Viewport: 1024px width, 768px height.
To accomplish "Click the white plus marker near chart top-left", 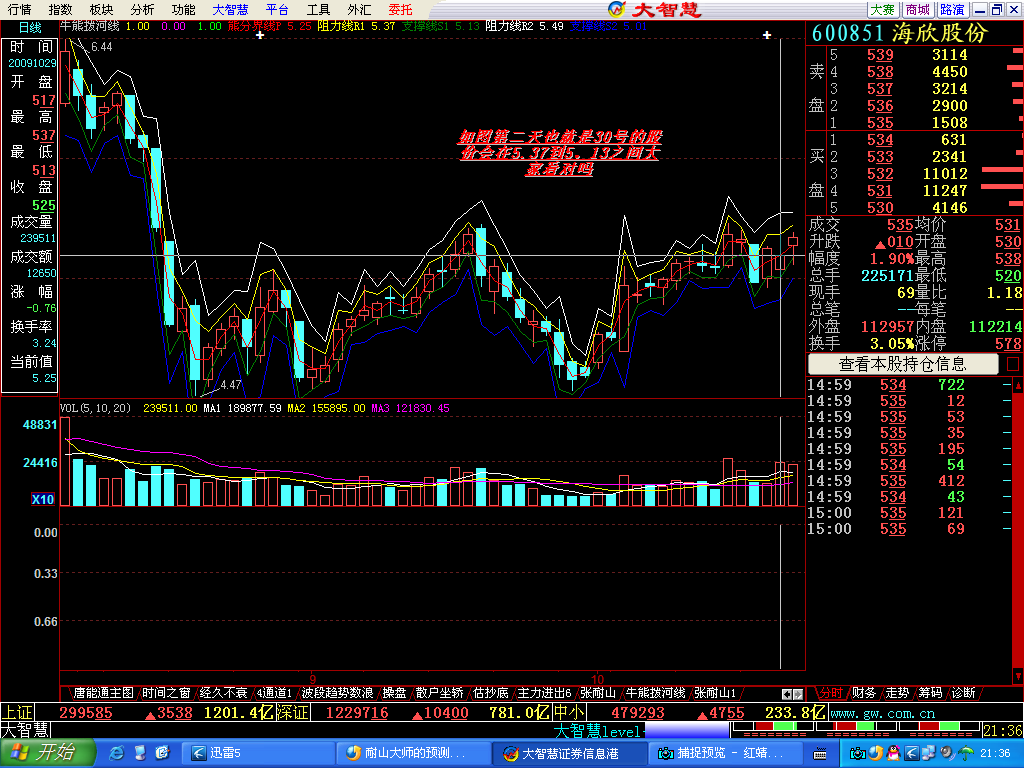I will pos(260,35).
